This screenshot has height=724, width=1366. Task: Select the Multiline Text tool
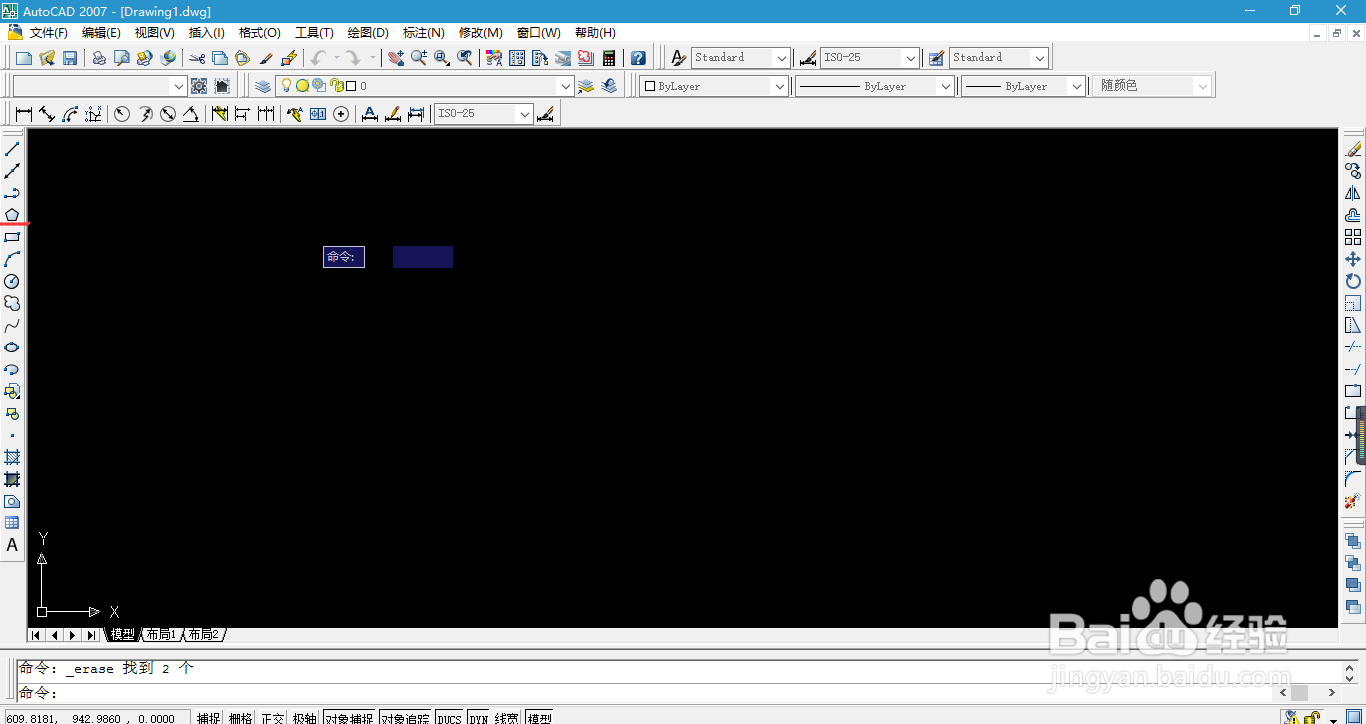point(12,545)
